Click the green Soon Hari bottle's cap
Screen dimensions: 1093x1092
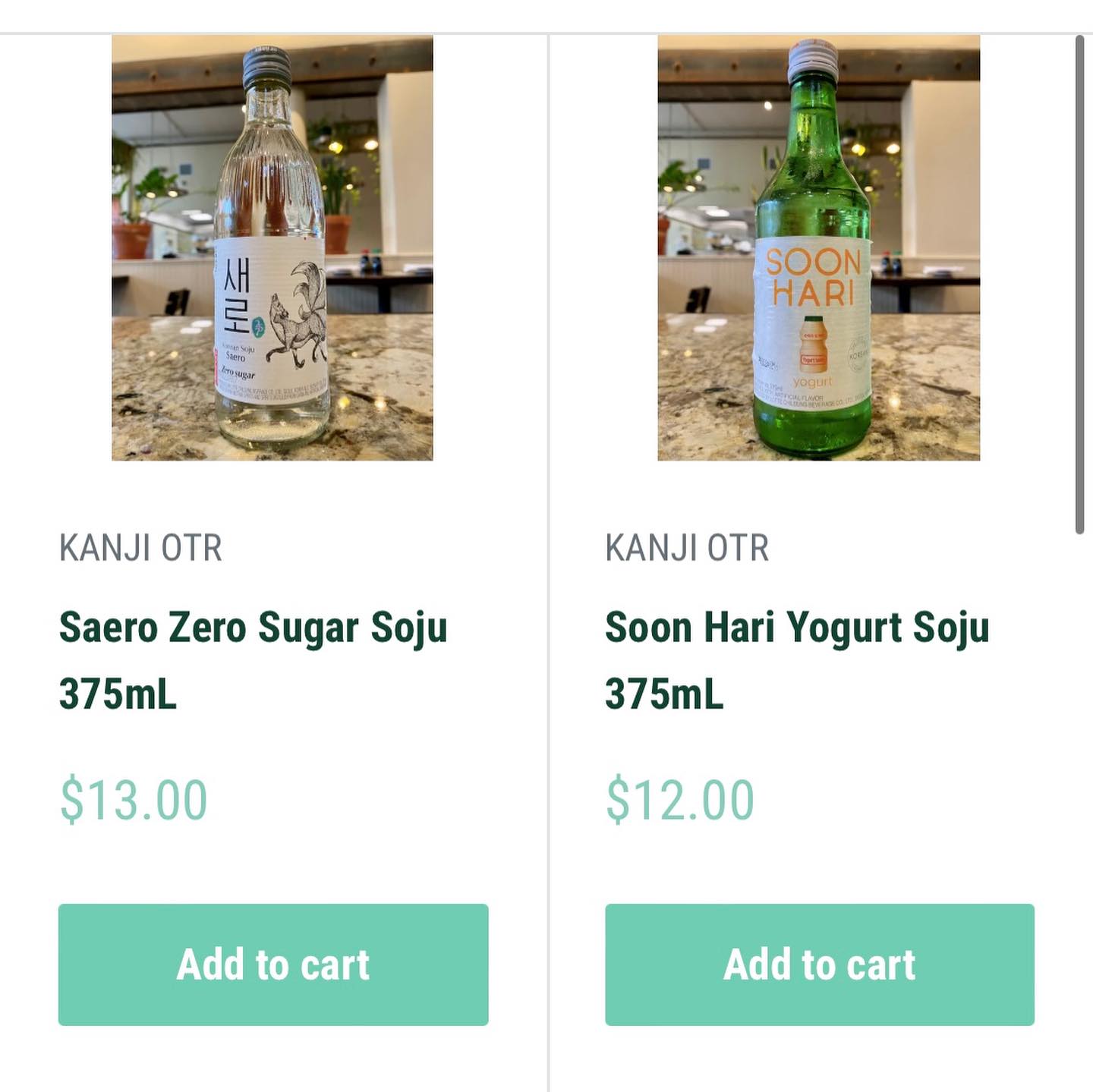813,61
